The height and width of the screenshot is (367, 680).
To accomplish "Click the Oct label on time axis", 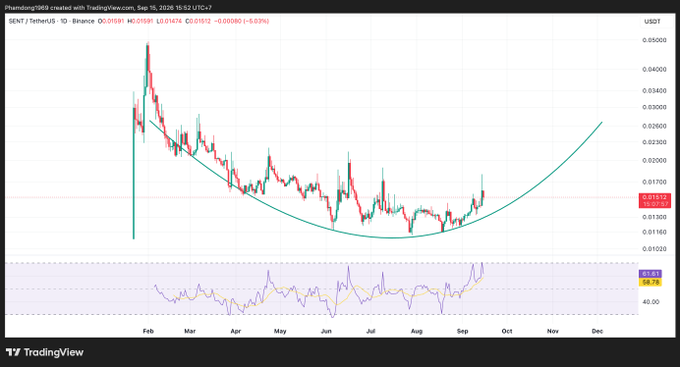I will (x=507, y=331).
